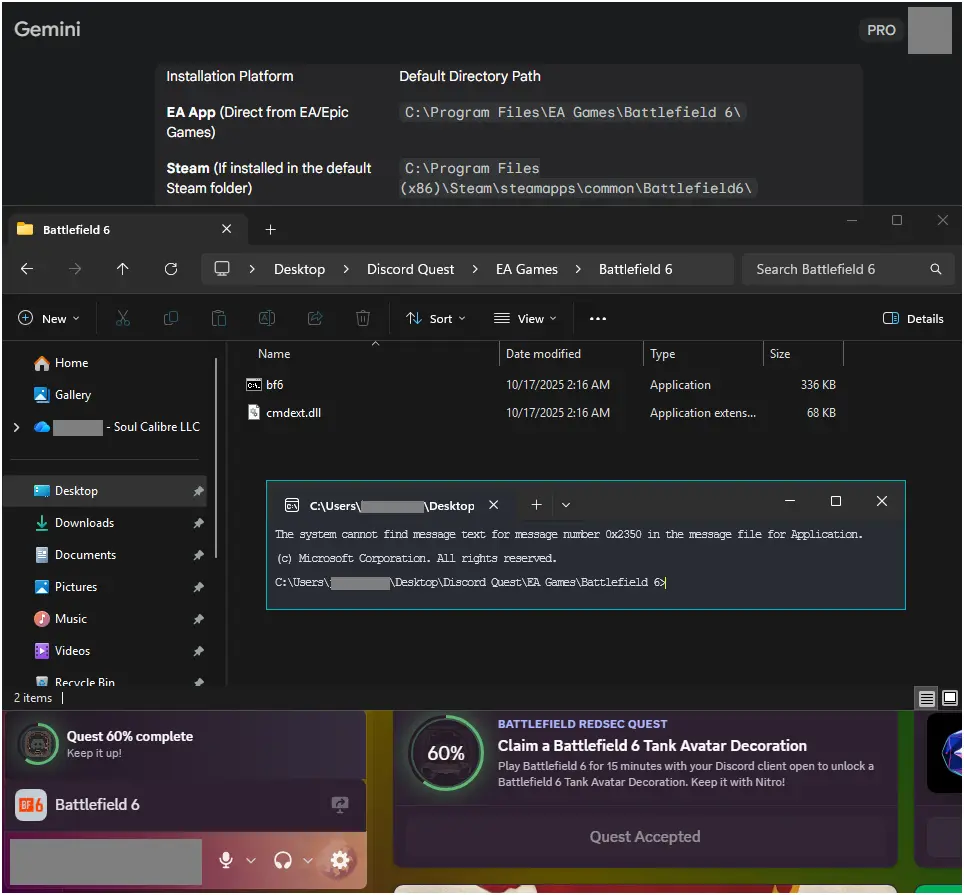Screen dimensions: 964x895
Task: Sort by the Type column header
Action: click(662, 354)
